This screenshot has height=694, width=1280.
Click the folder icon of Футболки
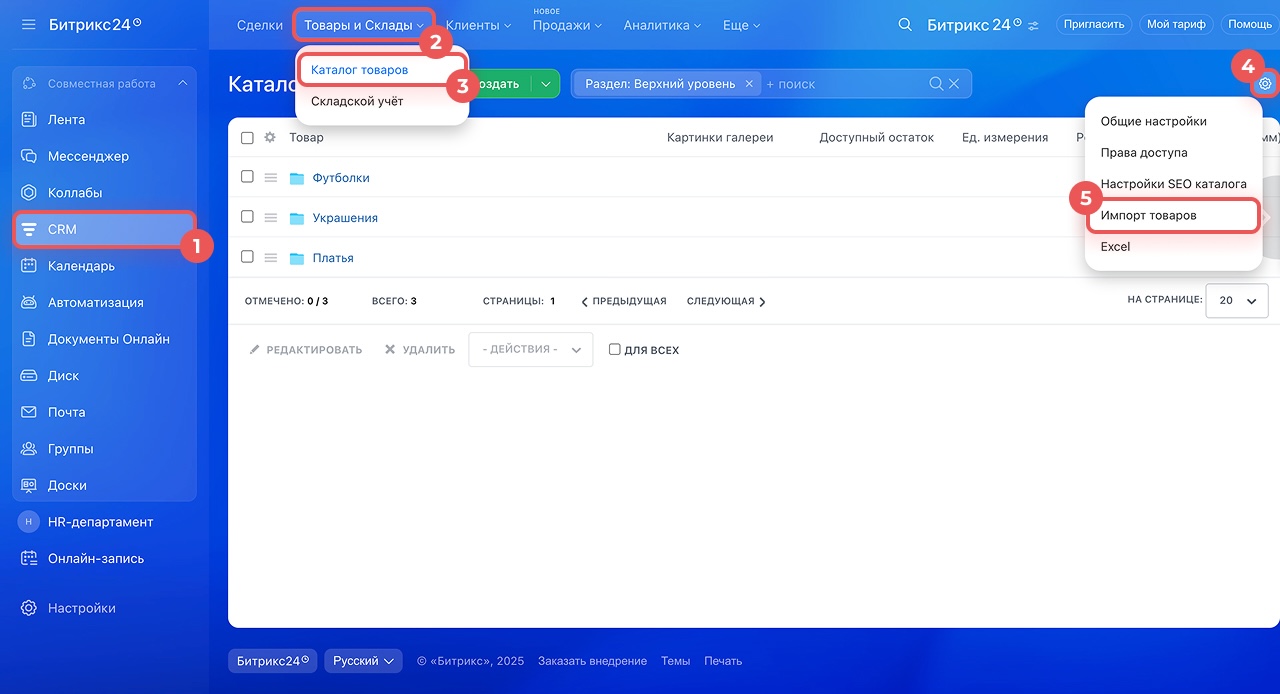[297, 178]
